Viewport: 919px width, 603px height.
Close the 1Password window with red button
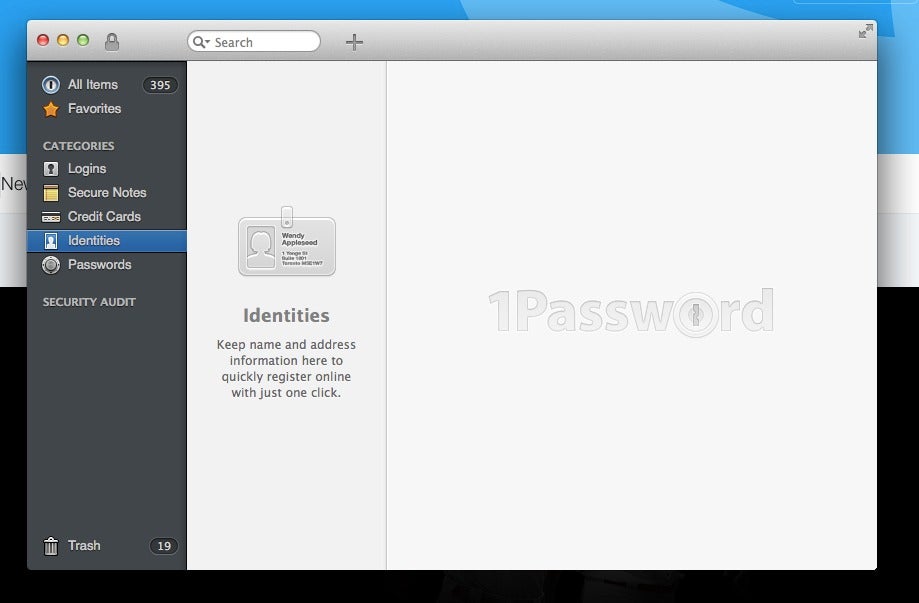[43, 40]
